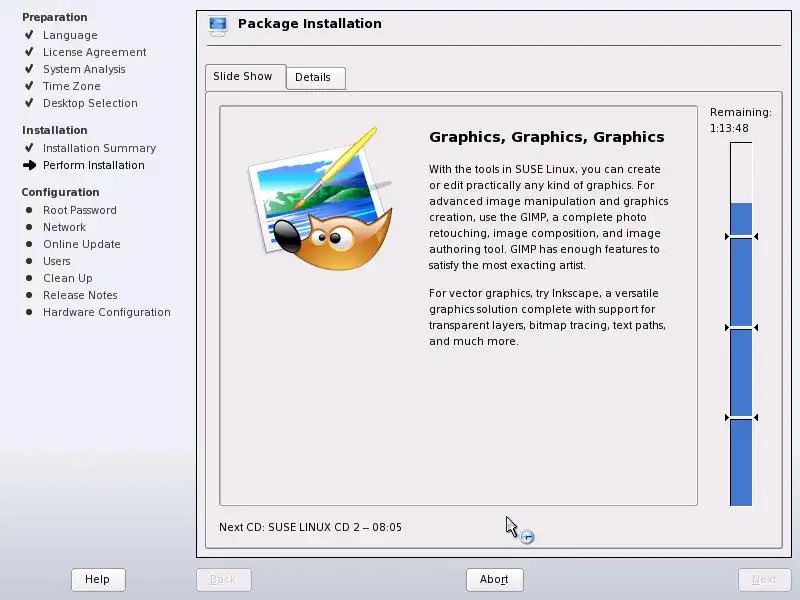Click the checkmark next to Desktop Selection
800x600 pixels.
(x=29, y=103)
